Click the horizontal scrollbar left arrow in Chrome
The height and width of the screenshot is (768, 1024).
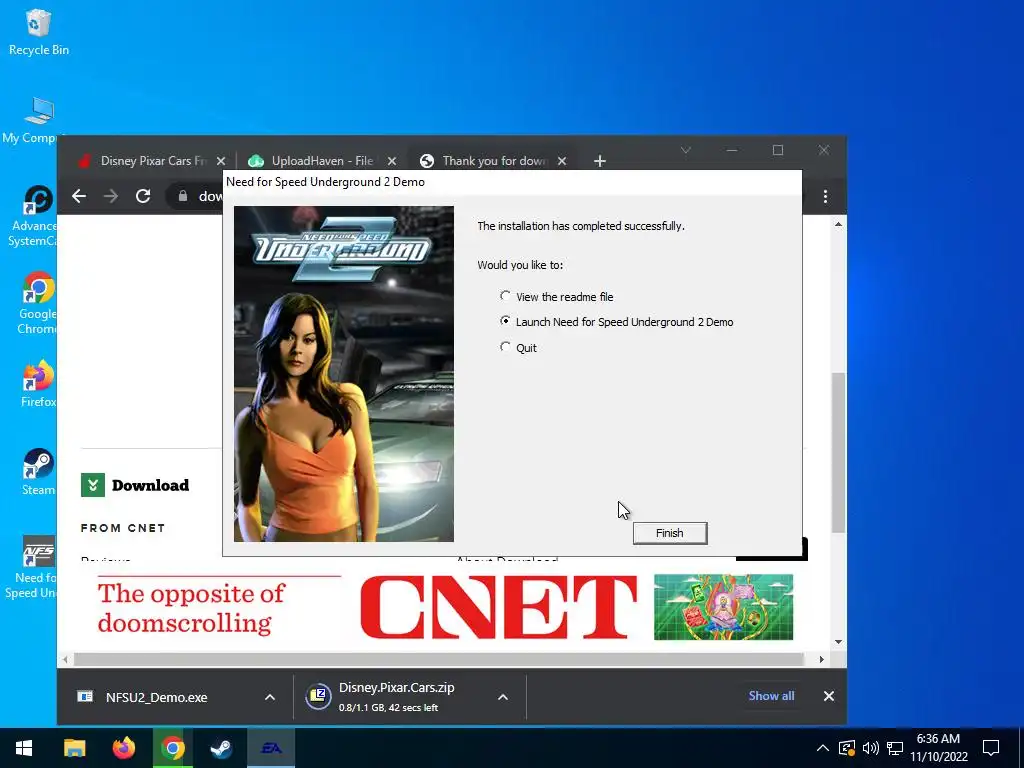pyautogui.click(x=65, y=660)
